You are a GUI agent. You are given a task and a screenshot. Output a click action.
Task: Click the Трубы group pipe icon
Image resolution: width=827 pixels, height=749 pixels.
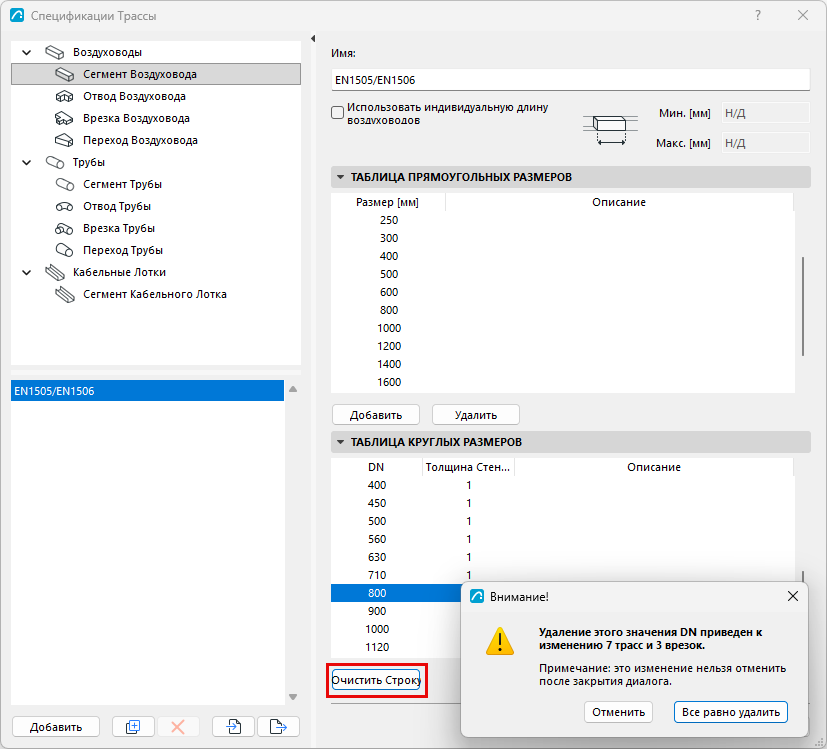54,162
